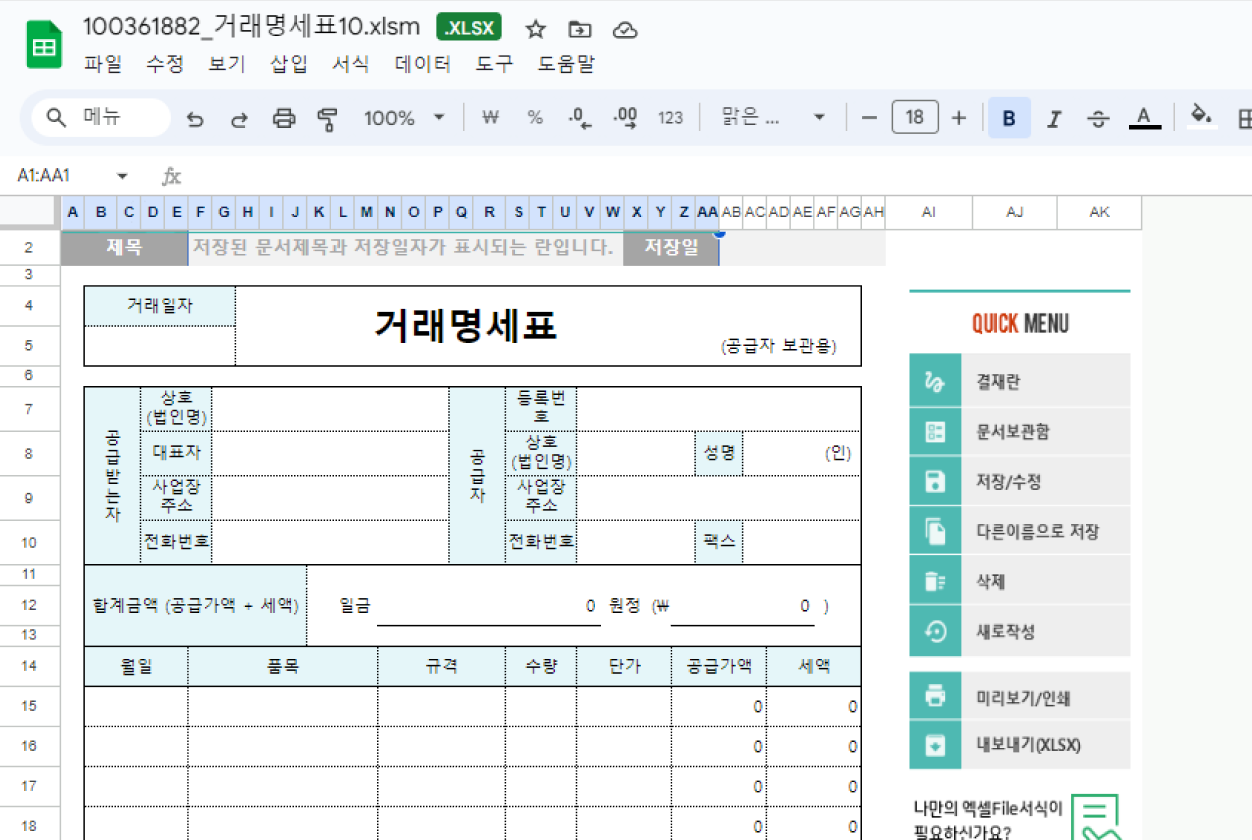Click the font size field showing 18
The height and width of the screenshot is (840, 1252).
pyautogui.click(x=915, y=118)
